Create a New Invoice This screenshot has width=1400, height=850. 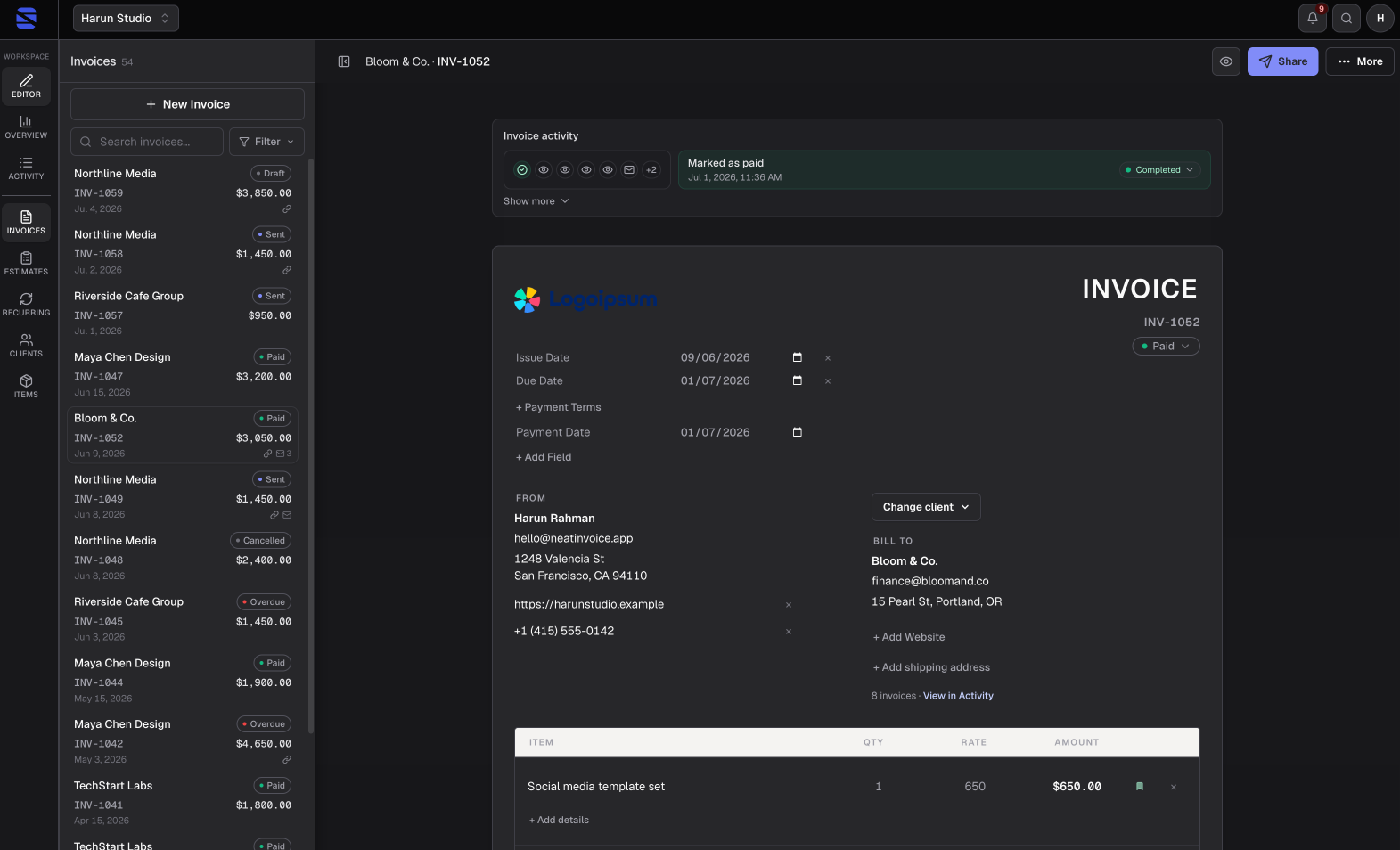(x=187, y=104)
